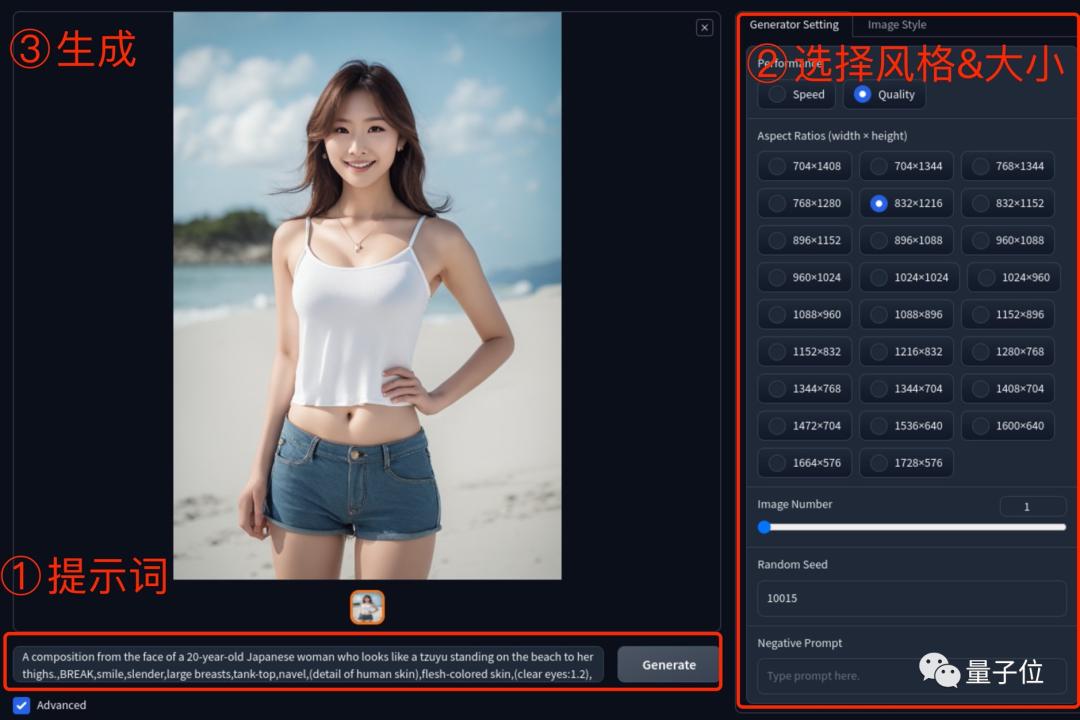Choose the 832×1216 aspect ratio
Screen dimensions: 1080x720
906,203
